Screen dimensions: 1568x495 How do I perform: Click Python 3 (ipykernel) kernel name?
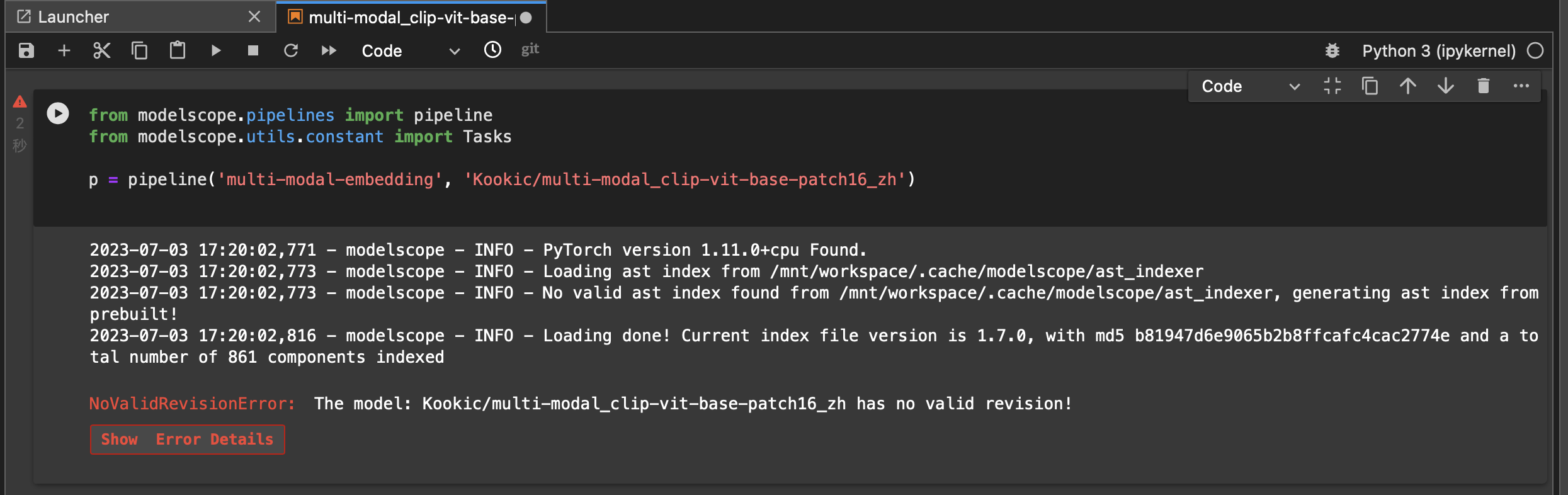click(x=1439, y=50)
